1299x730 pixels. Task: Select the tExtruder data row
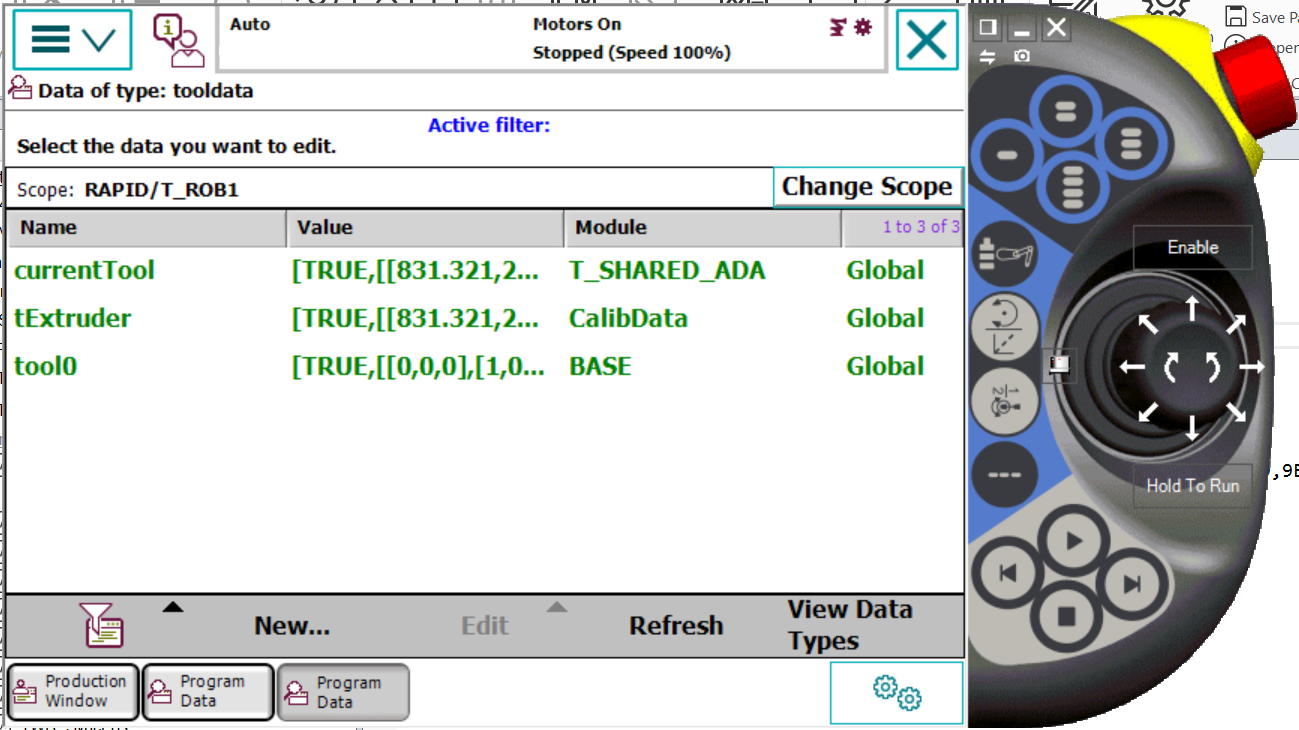pyautogui.click(x=485, y=319)
